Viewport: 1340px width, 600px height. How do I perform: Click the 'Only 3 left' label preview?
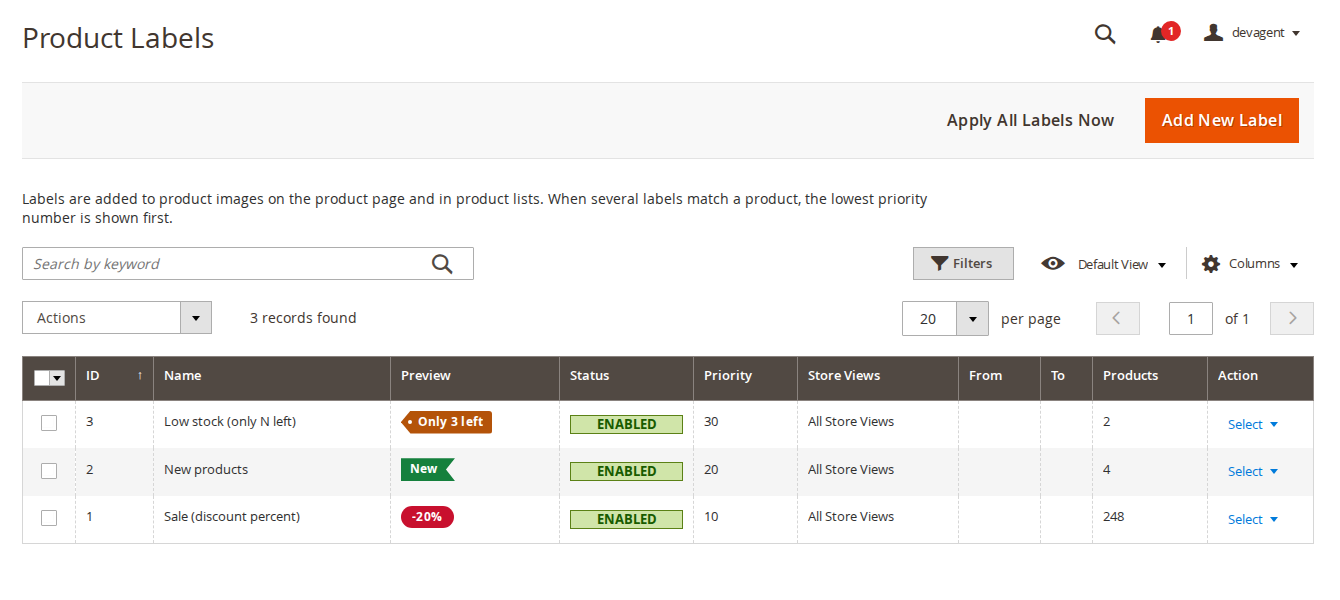pos(446,422)
